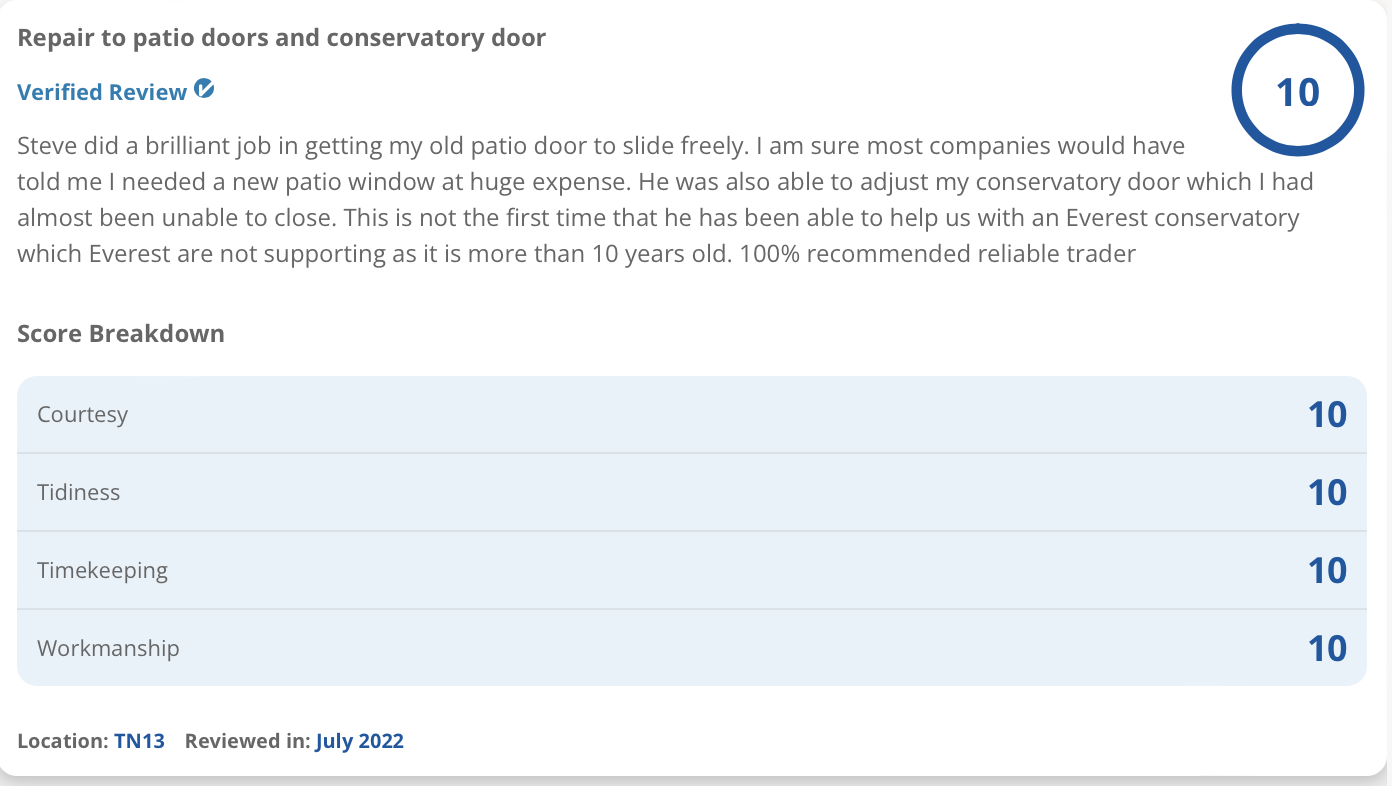The image size is (1392, 786).
Task: Click the Timekeeping score row
Action: (692, 570)
